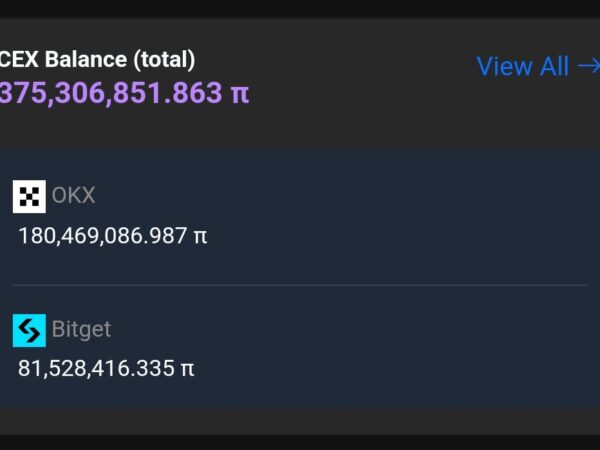This screenshot has width=600, height=450.
Task: Click the word "All" in View All
Action: click(554, 67)
